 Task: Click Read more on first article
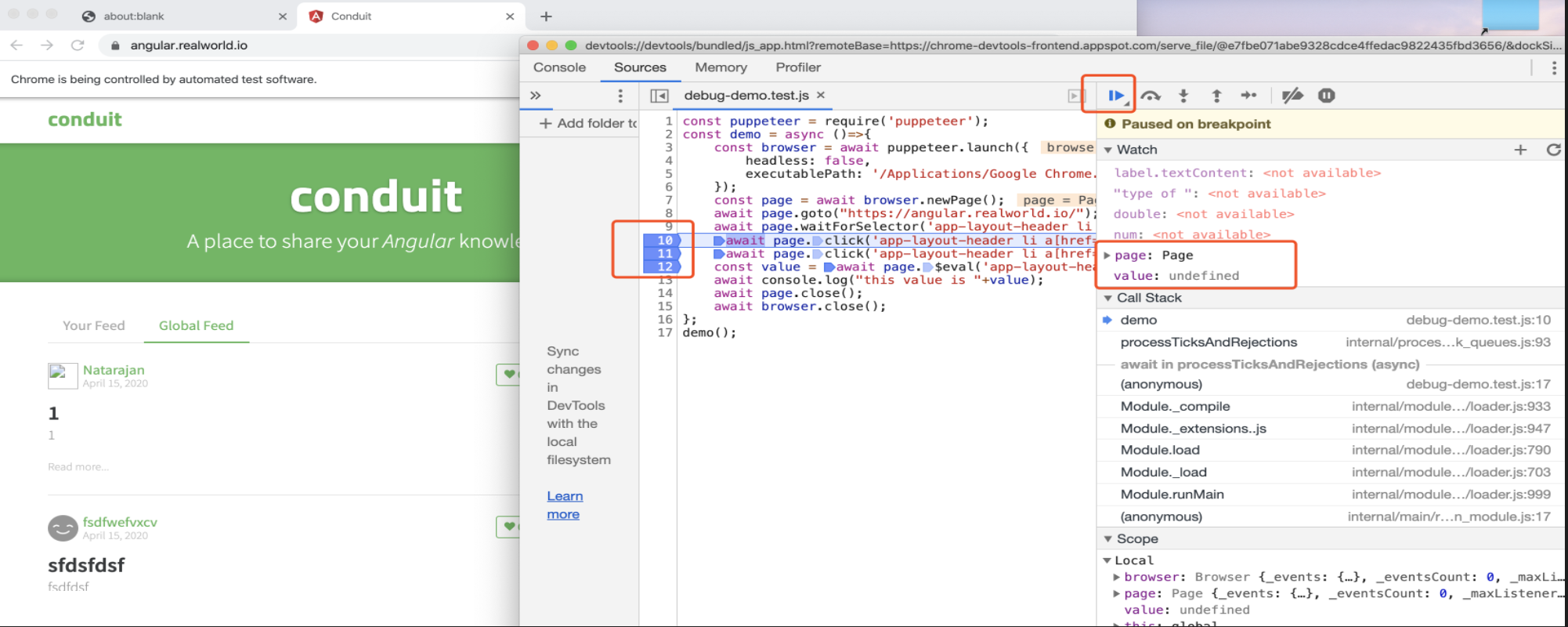78,467
